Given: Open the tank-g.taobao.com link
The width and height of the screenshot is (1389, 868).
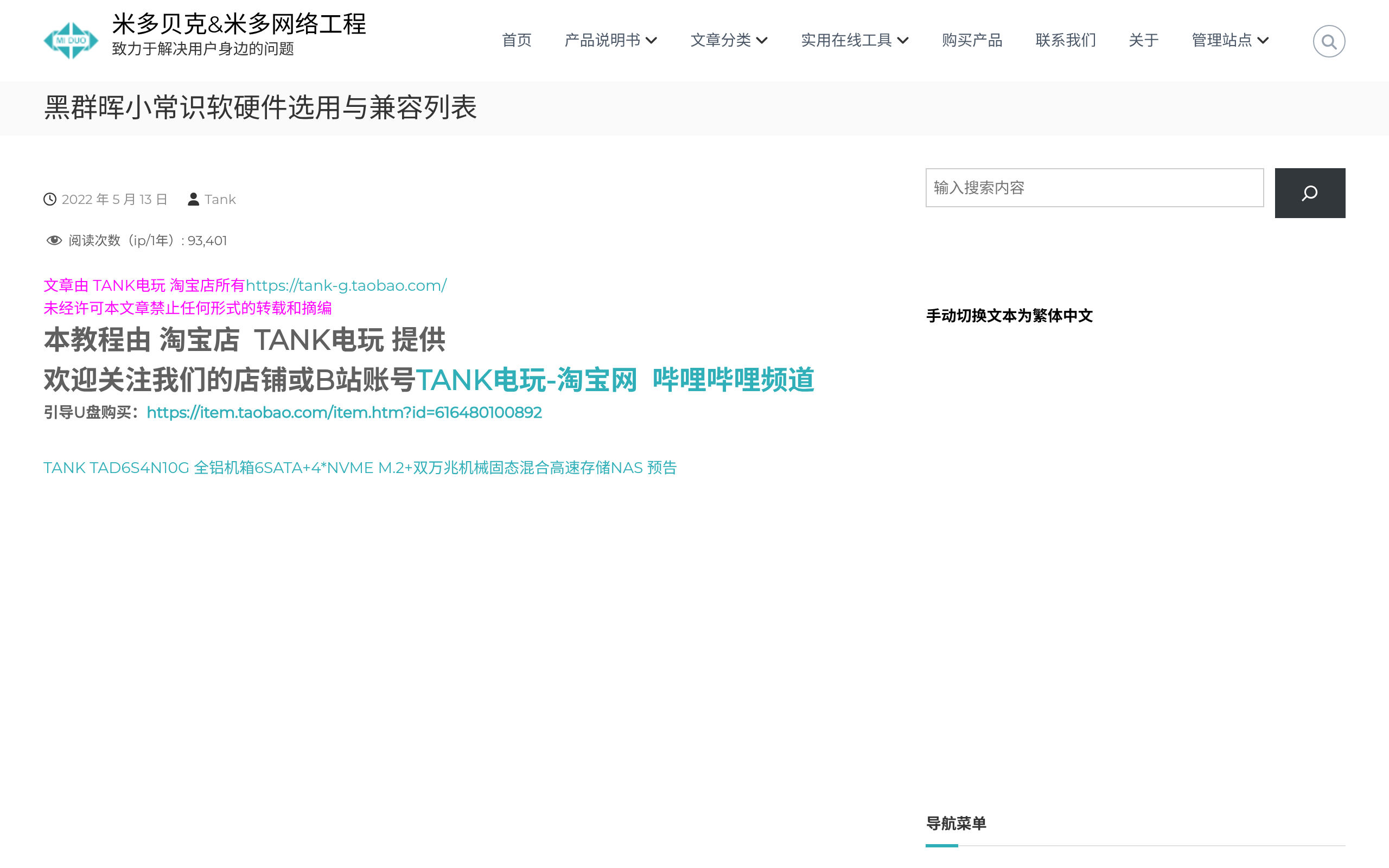Looking at the screenshot, I should 346,285.
